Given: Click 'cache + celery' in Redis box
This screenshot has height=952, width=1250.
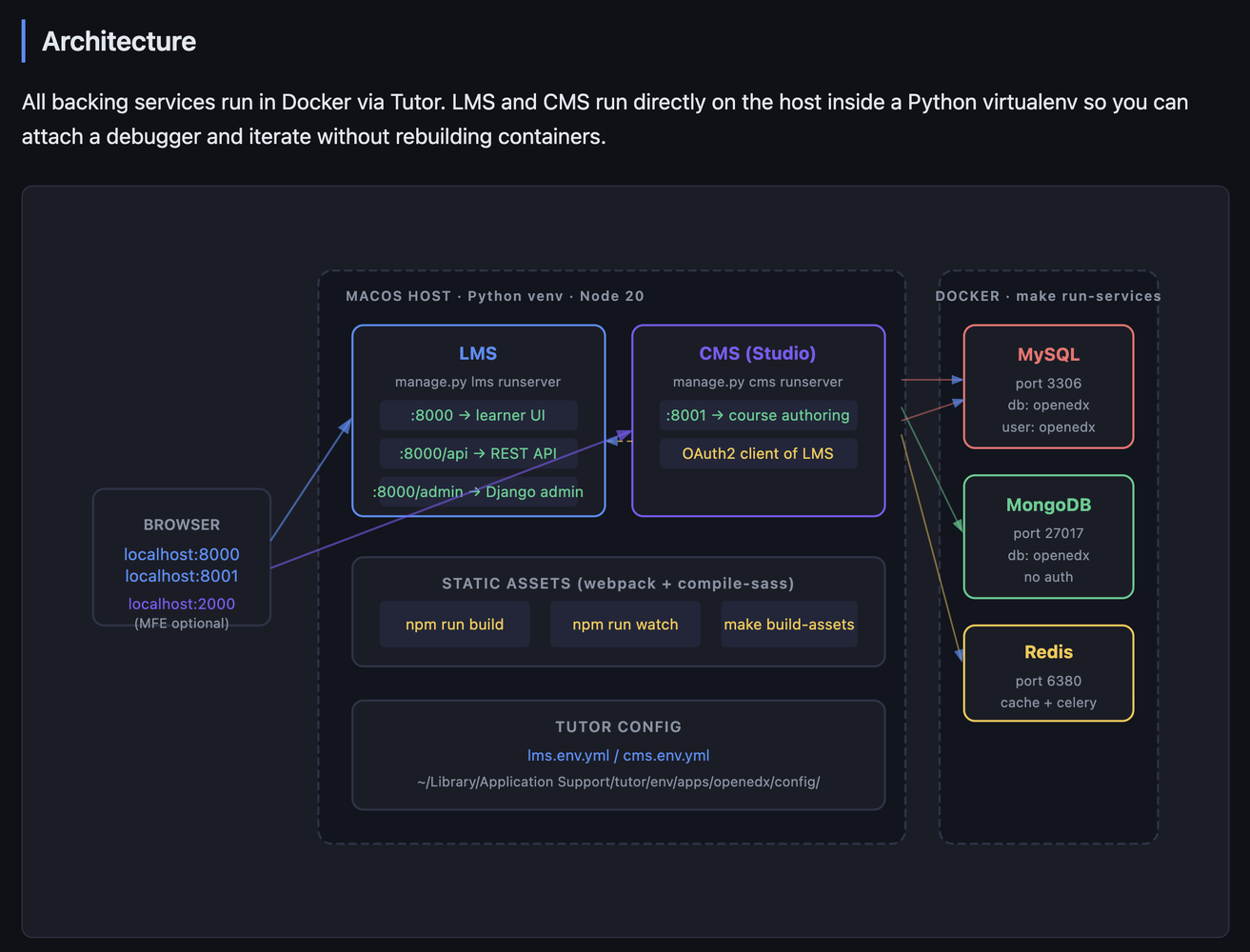Looking at the screenshot, I should click(1048, 704).
